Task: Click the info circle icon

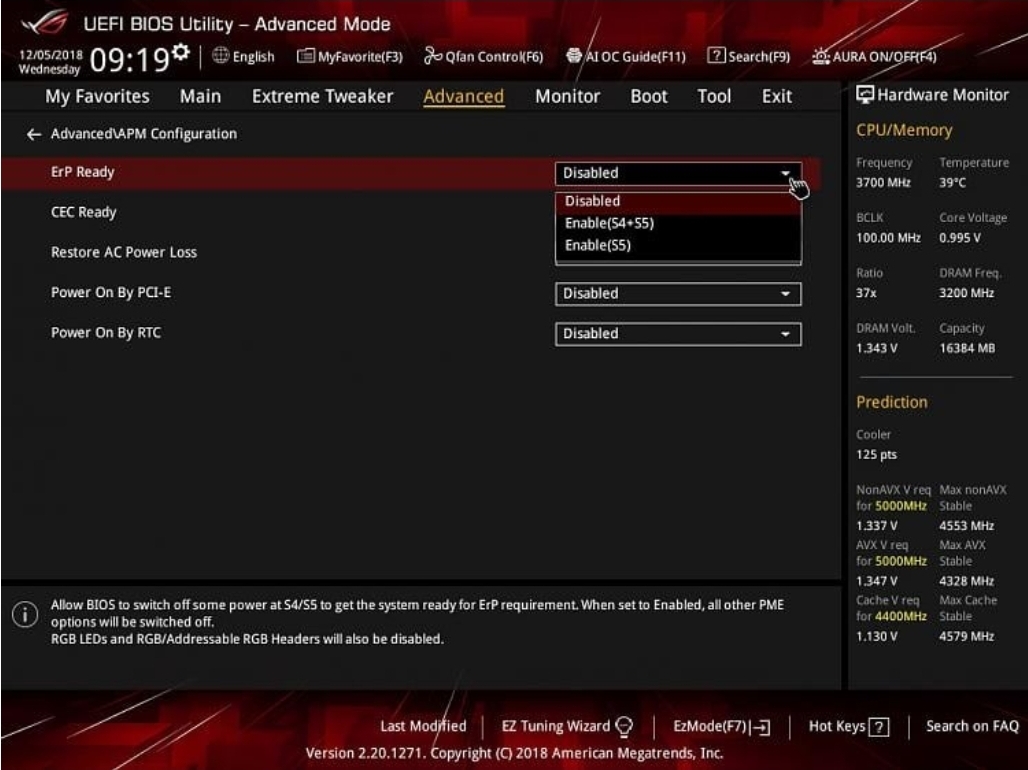Action: (x=25, y=615)
